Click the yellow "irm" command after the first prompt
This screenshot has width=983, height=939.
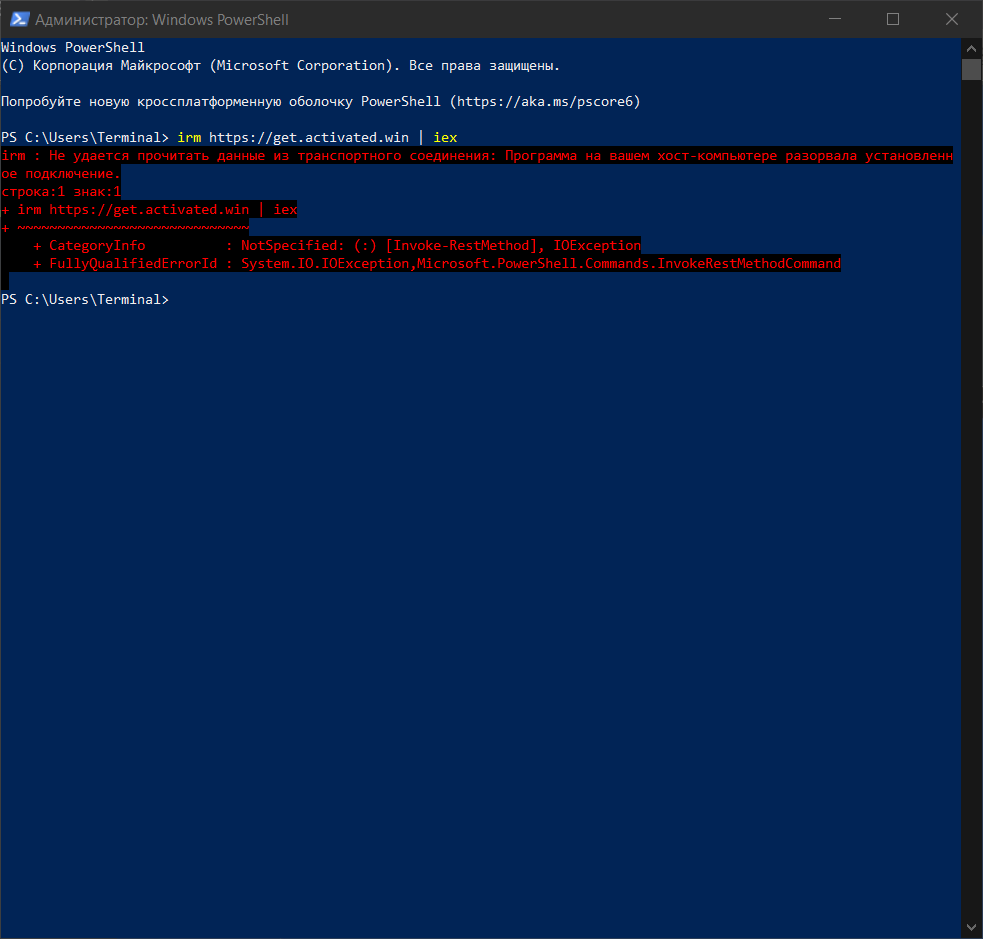[x=188, y=137]
